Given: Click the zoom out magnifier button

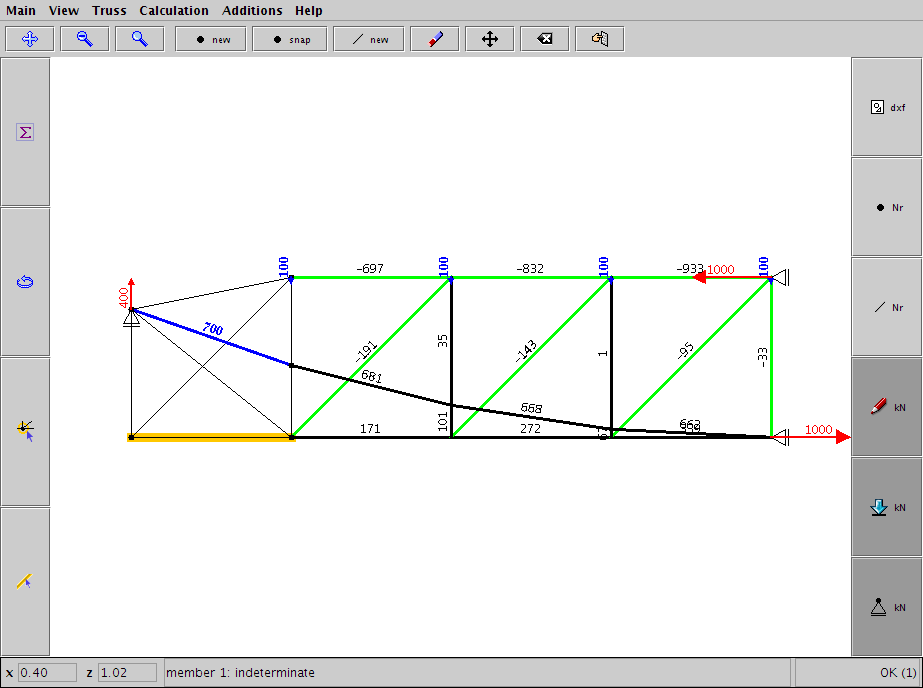Looking at the screenshot, I should (x=85, y=39).
